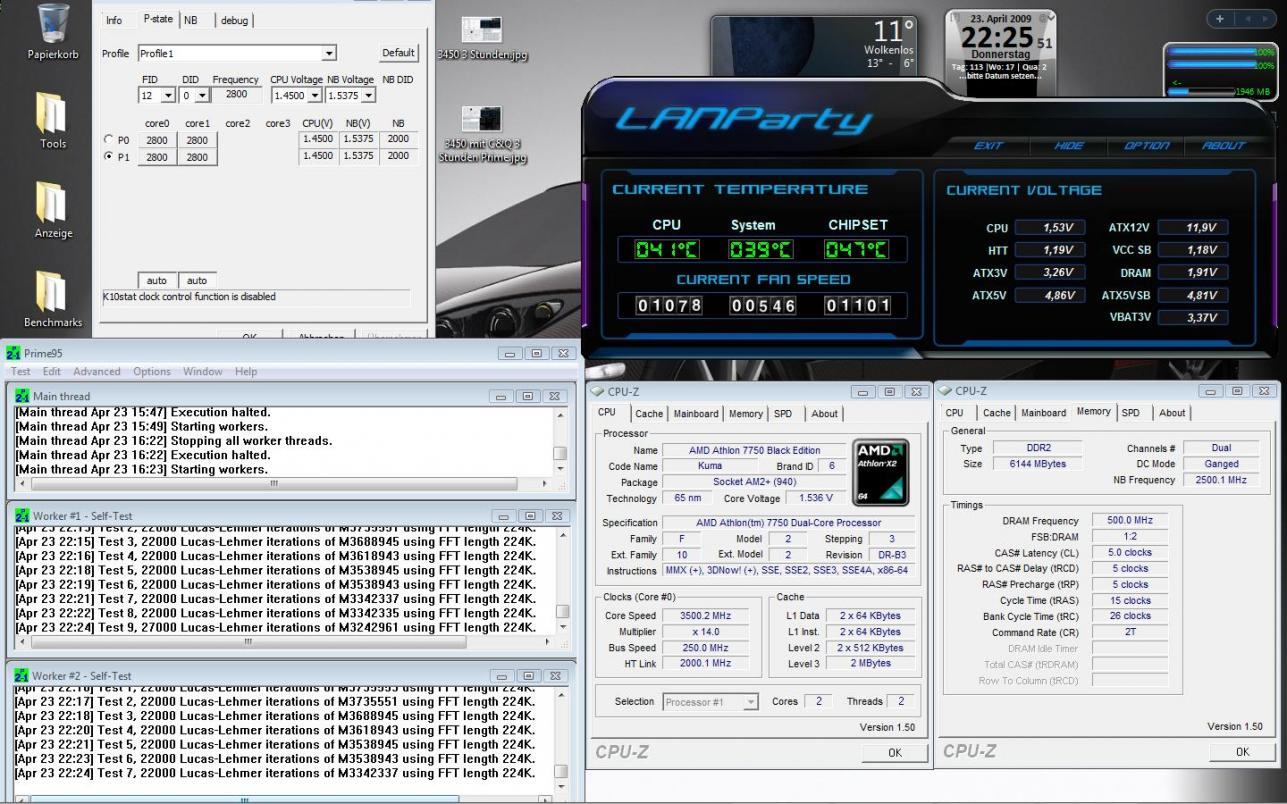1287x804 pixels.
Task: Open the Mainboard tab in the CPU-Z window showing CPU
Action: [696, 413]
